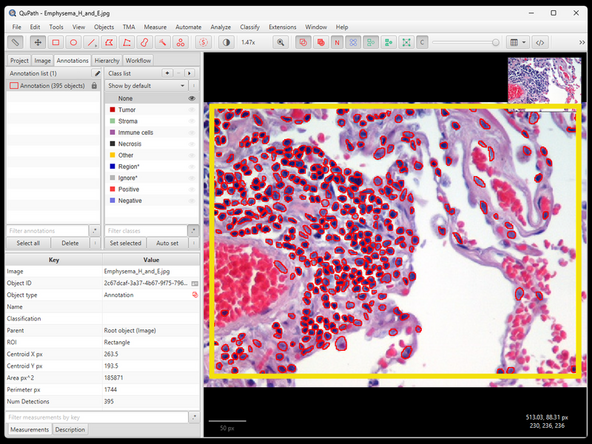This screenshot has height=444, width=592.
Task: Adjust the overlay opacity slider
Action: point(466,43)
